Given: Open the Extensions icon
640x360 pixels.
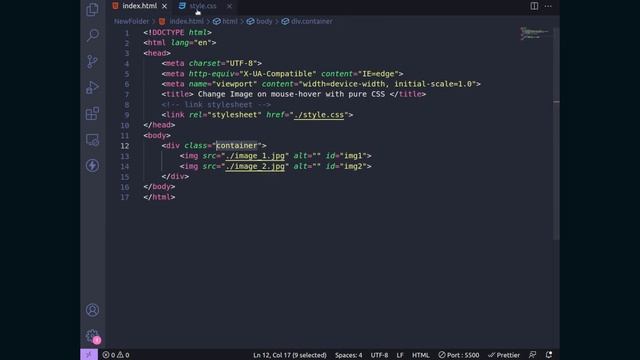Looking at the screenshot, I should 92,113.
